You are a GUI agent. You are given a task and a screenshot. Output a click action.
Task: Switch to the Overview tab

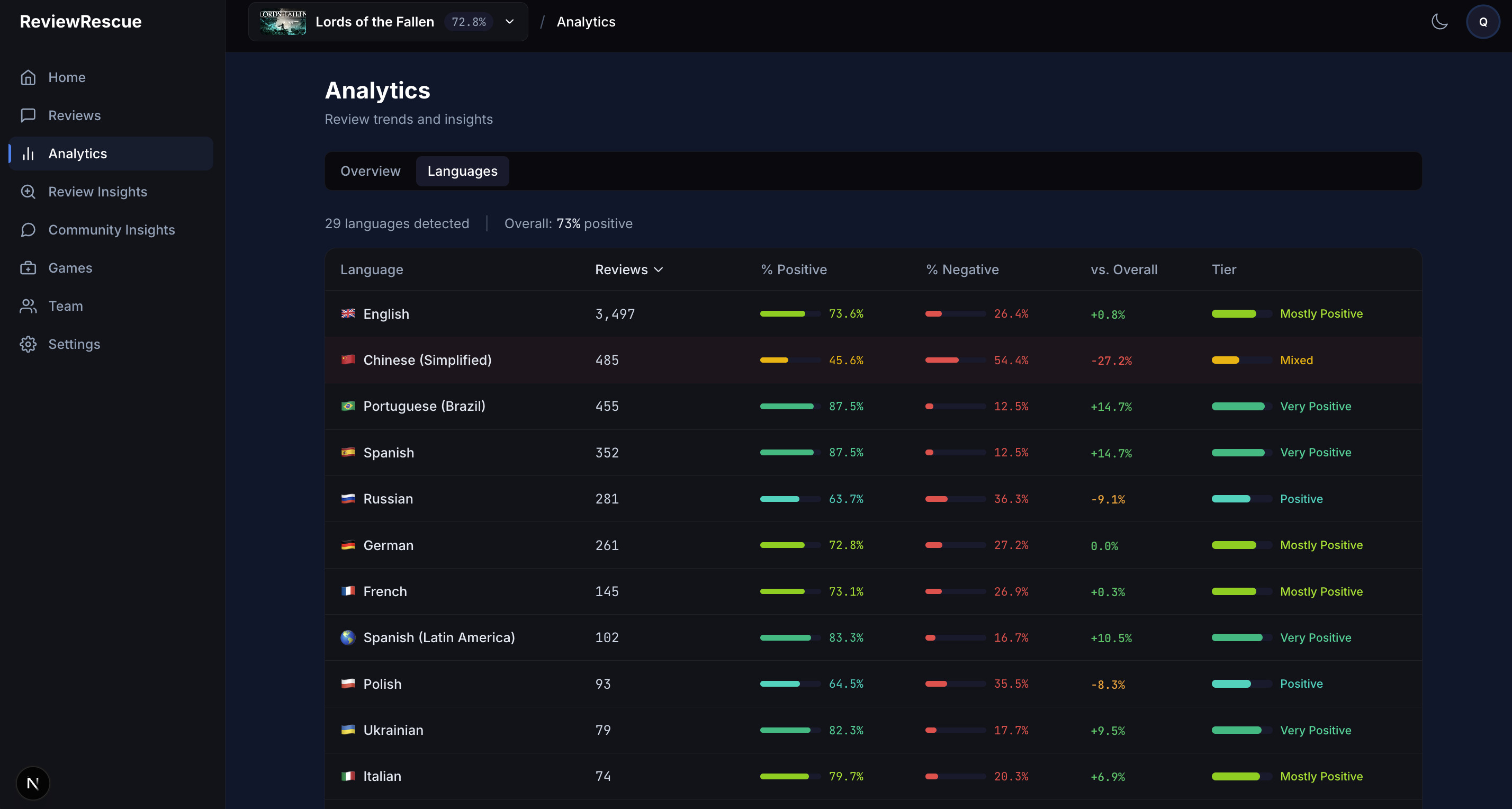pos(371,172)
